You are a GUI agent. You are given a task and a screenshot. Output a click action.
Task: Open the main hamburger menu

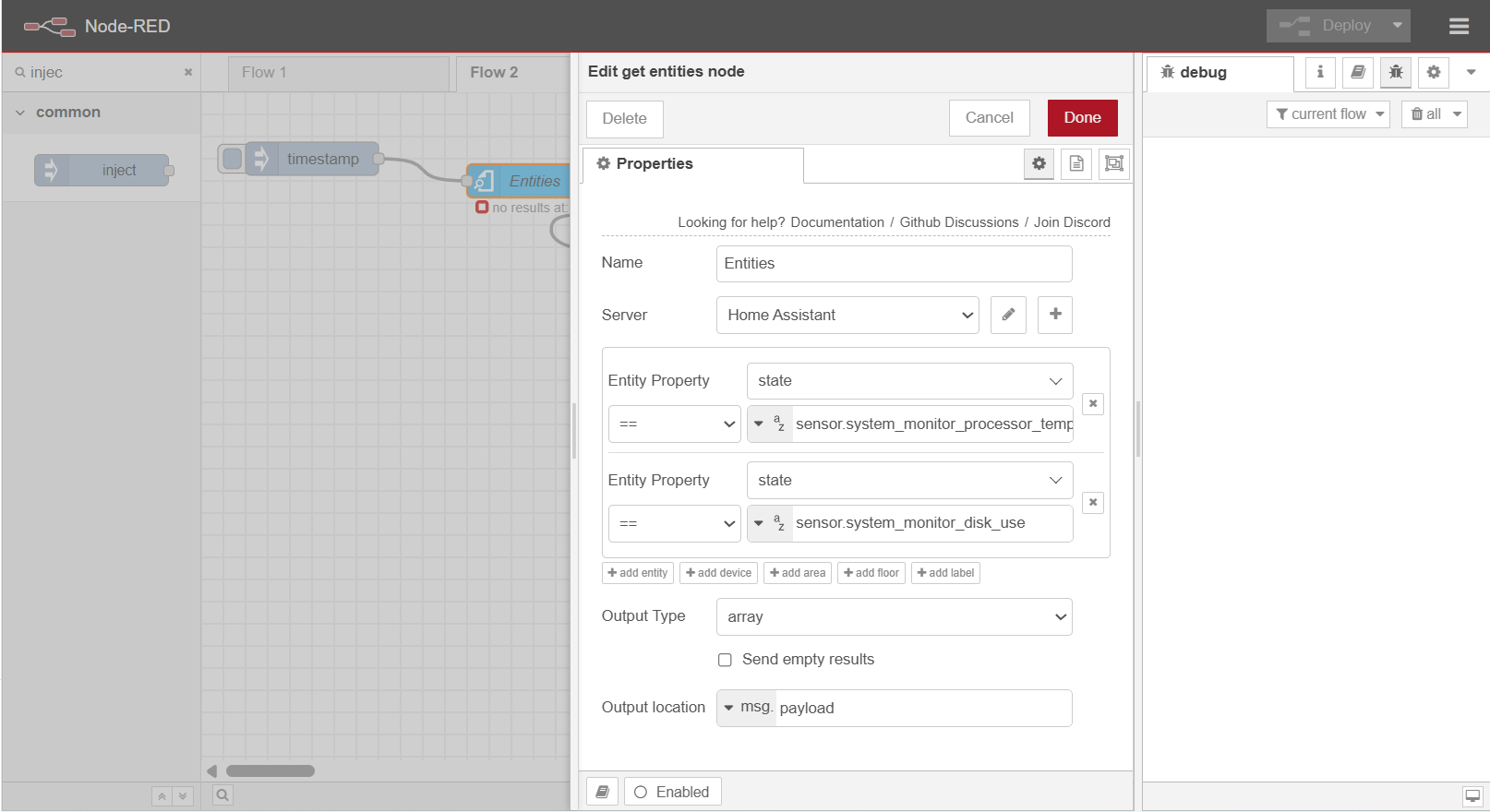(x=1459, y=26)
